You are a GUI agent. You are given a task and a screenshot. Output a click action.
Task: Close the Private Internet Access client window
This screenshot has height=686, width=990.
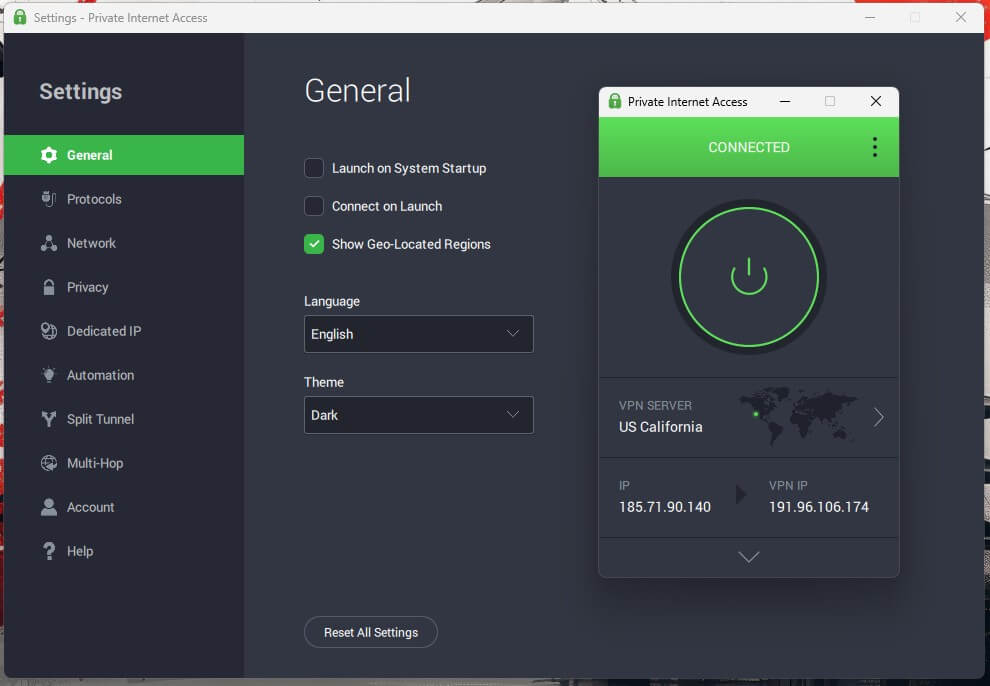click(876, 101)
